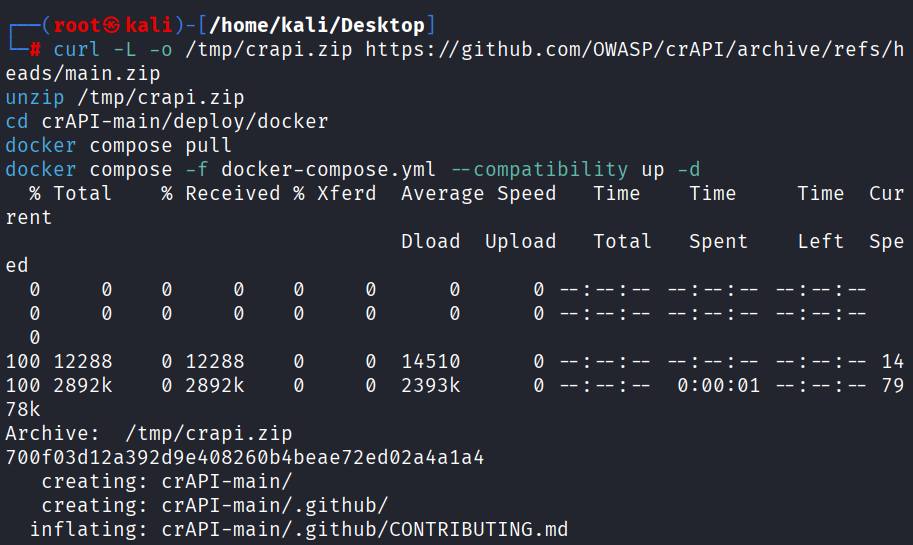Click the Kali skull icon in the prompt
913x545 pixels.
click(x=112, y=25)
